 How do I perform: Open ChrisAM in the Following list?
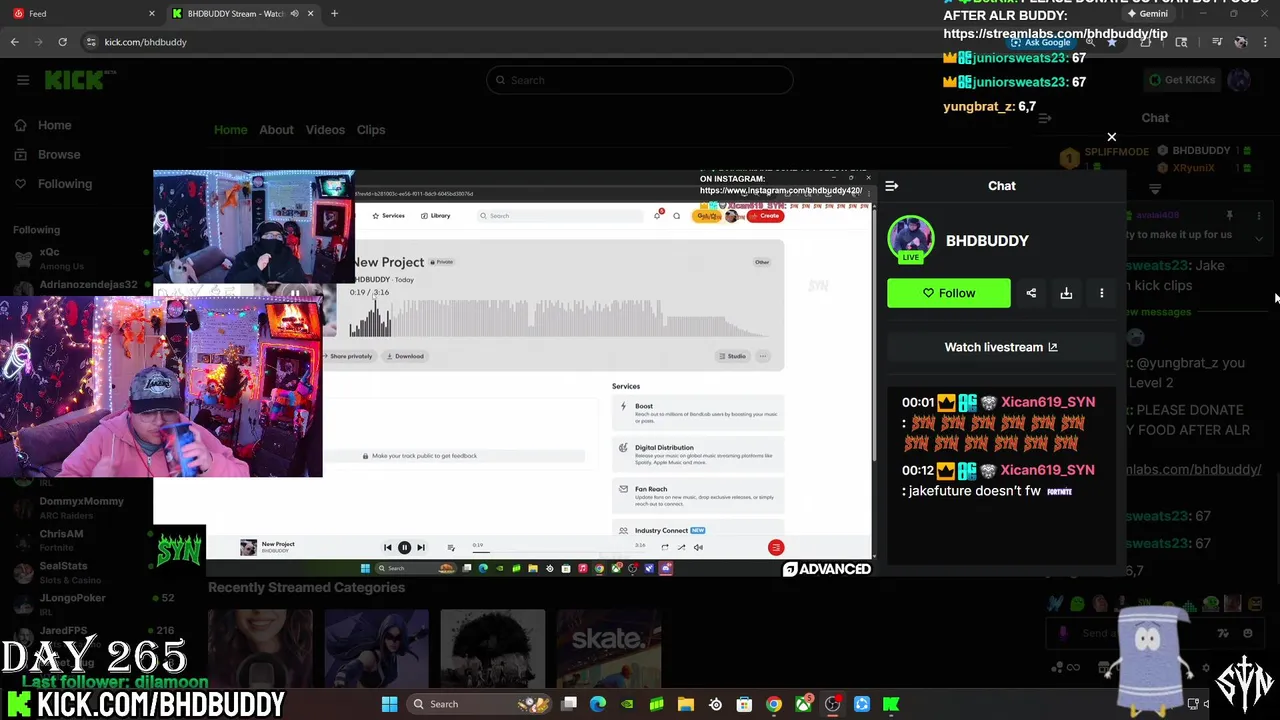[x=80, y=539]
